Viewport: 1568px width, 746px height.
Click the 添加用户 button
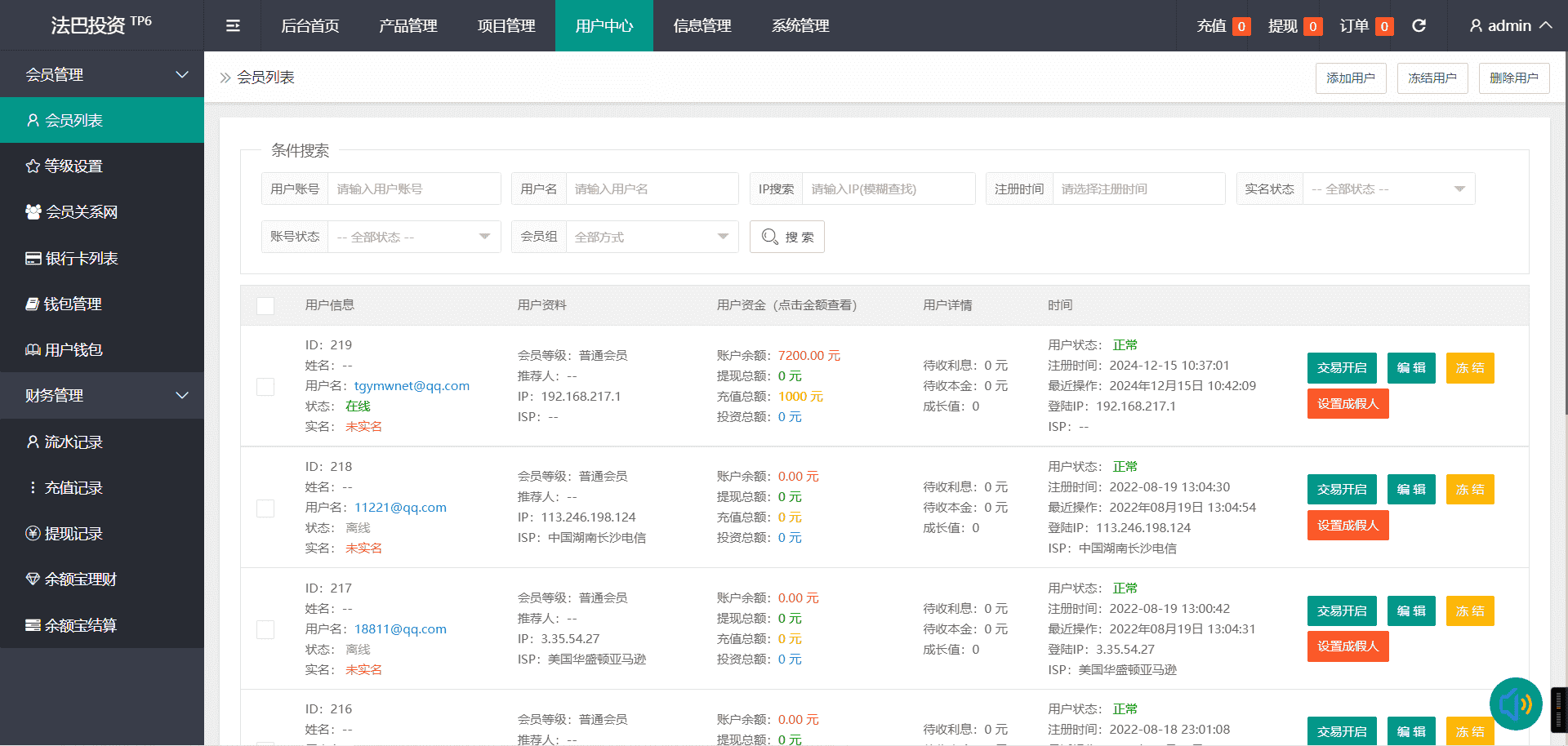(x=1350, y=78)
